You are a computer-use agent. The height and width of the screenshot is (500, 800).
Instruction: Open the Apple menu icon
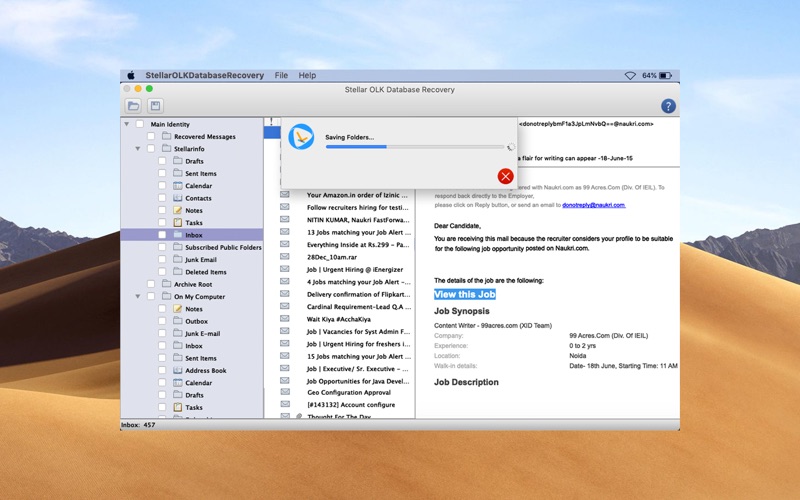(x=131, y=76)
